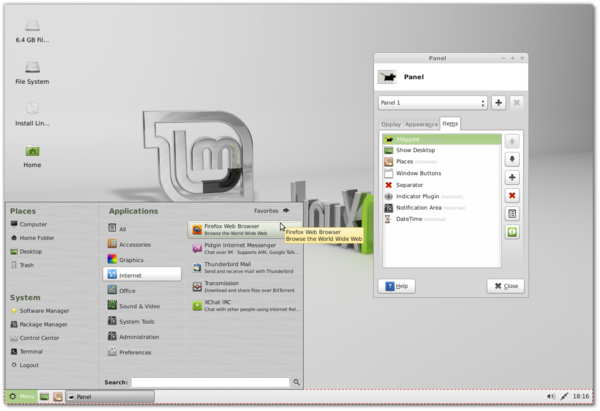Select XfApplet in the items list

click(442, 139)
